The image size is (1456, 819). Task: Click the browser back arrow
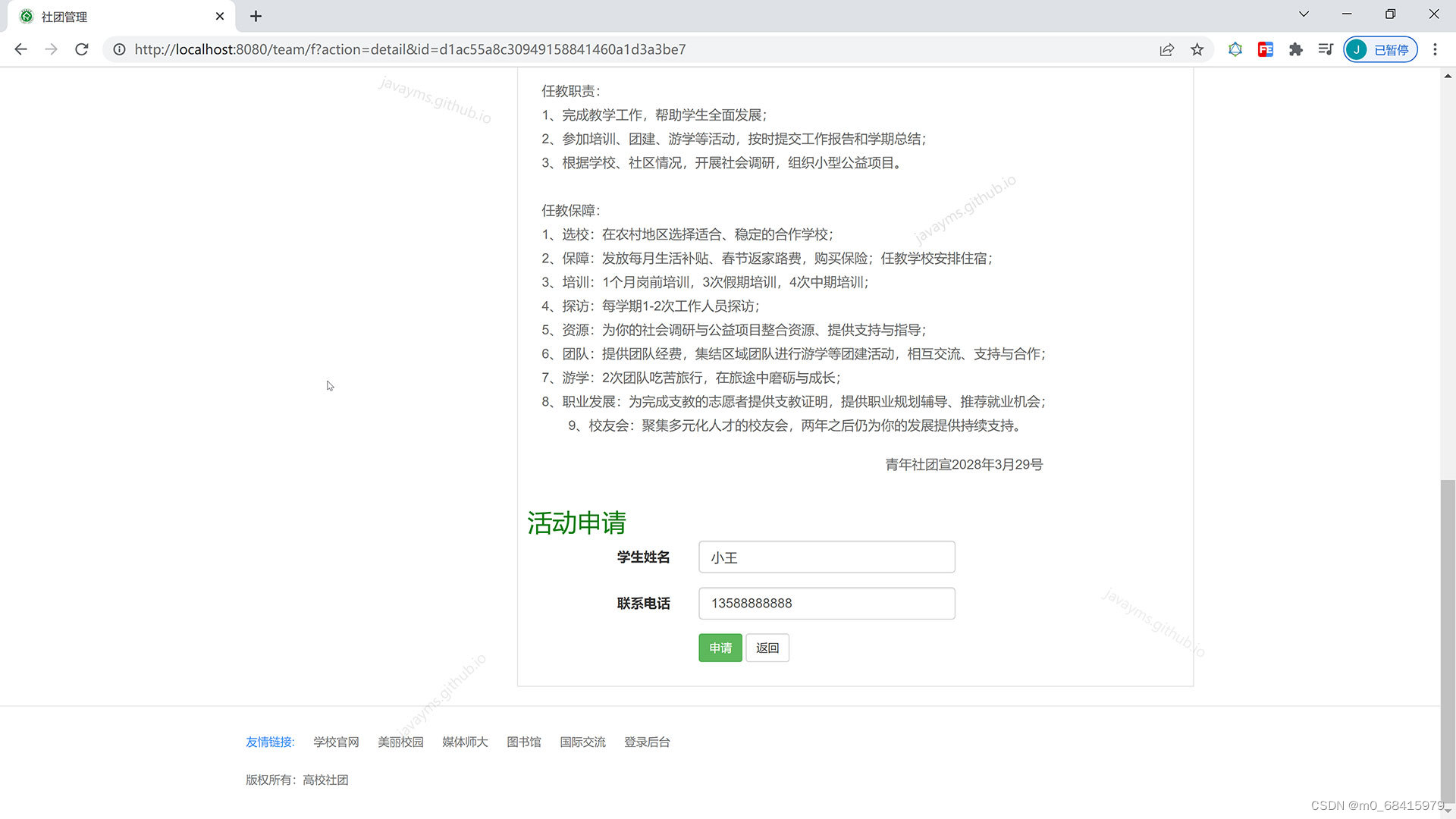click(x=20, y=49)
